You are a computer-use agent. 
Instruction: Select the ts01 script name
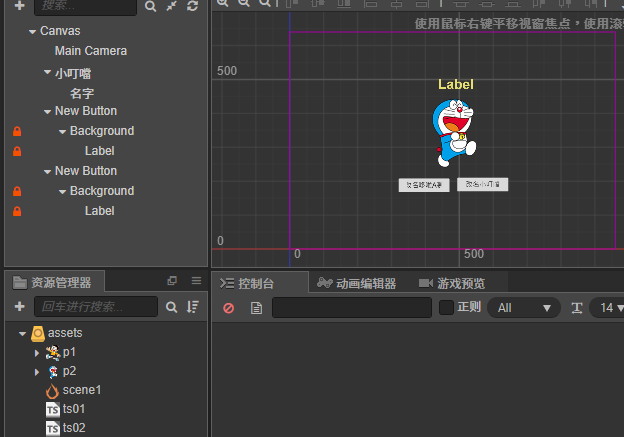(74, 409)
